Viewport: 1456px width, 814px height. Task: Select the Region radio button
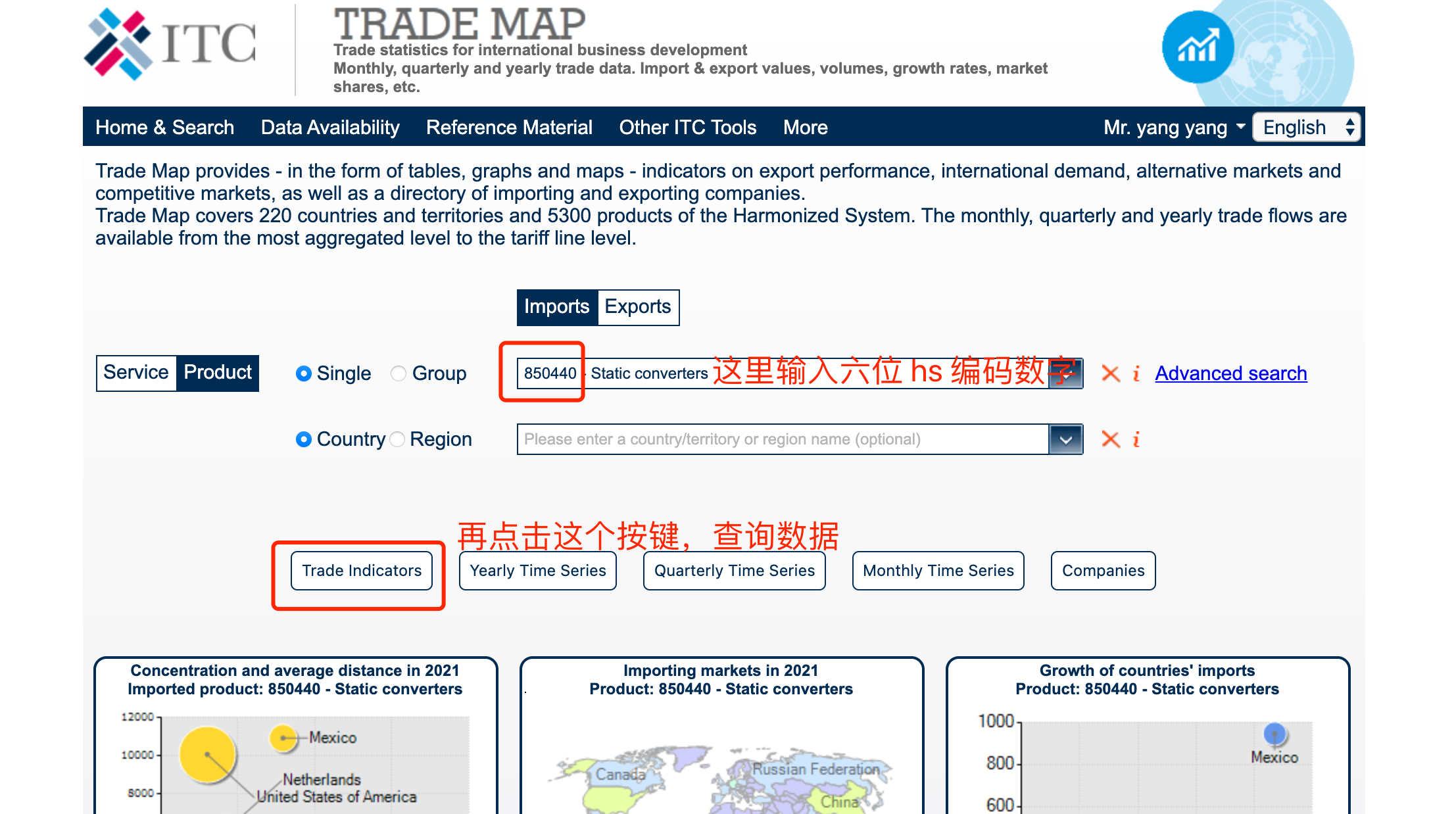coord(397,439)
